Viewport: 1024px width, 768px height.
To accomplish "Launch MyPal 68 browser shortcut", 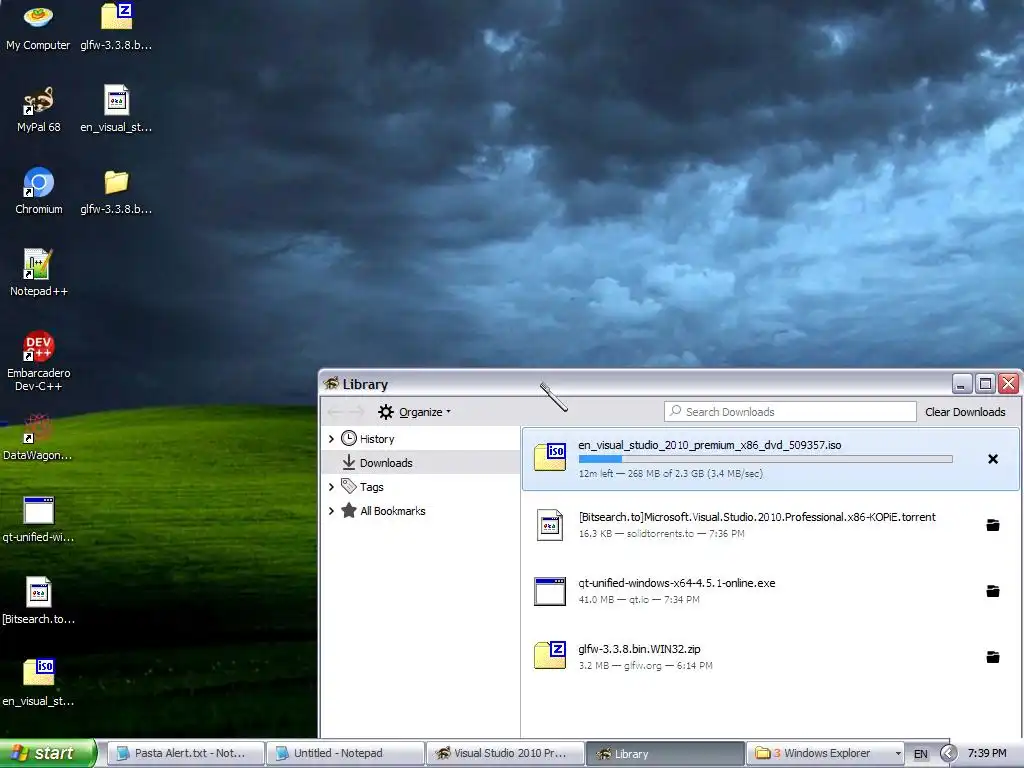I will tap(38, 109).
